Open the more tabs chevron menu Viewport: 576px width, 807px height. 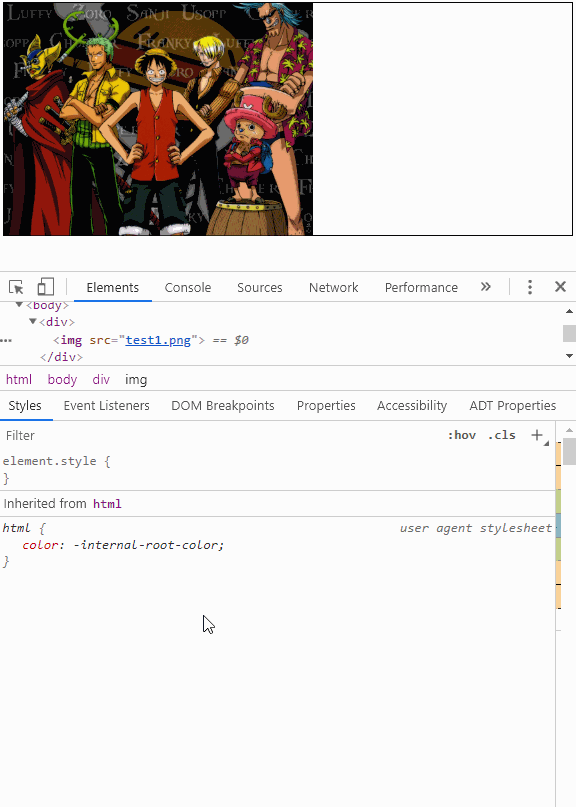pos(485,287)
